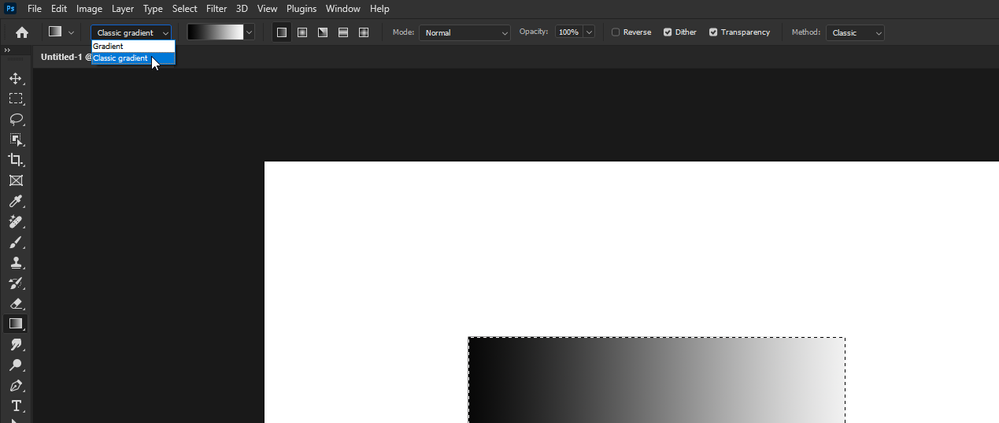Select the Eyedropper tool
The height and width of the screenshot is (423, 999).
pyautogui.click(x=15, y=201)
